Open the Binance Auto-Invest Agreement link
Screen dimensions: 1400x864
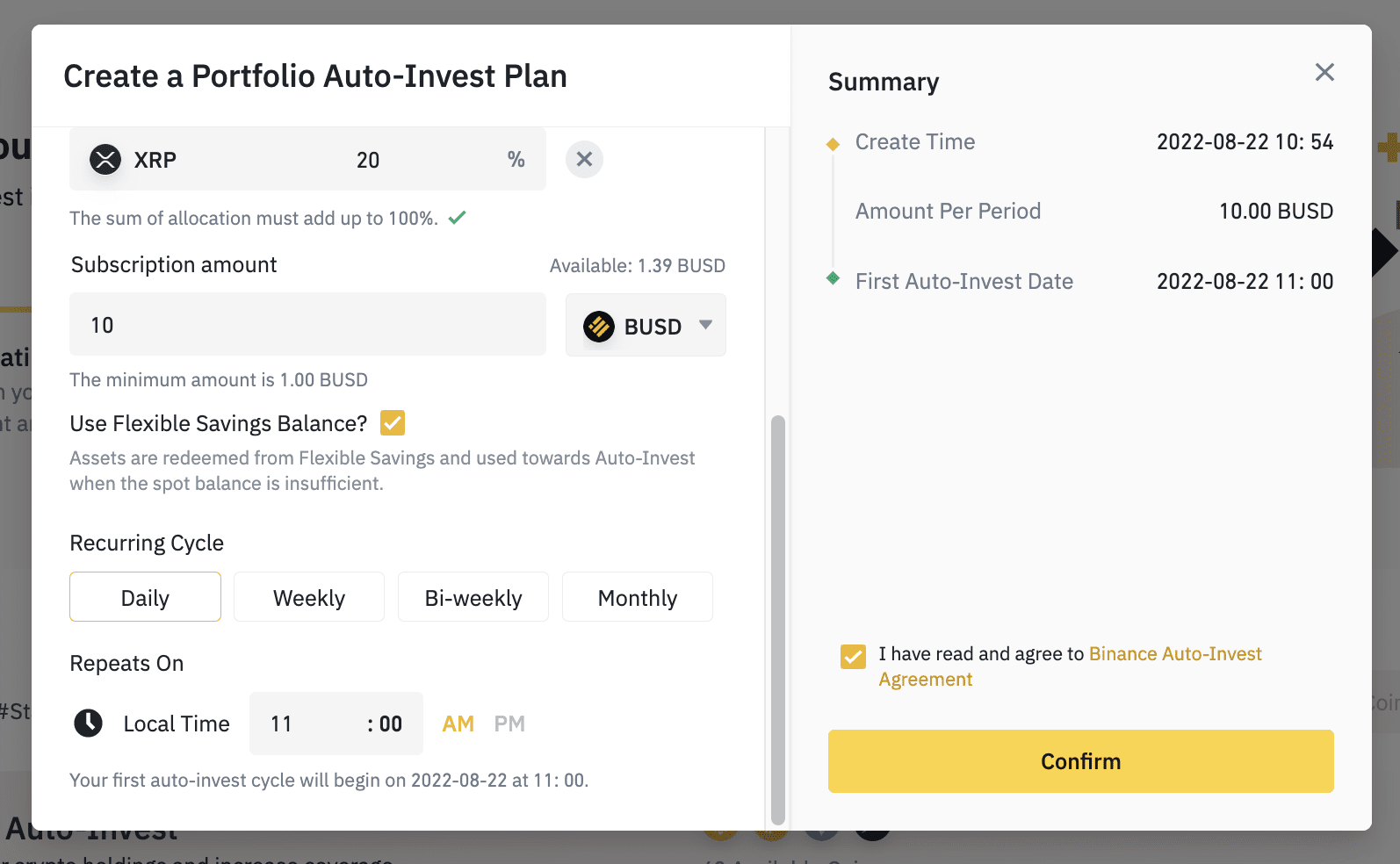coord(1174,654)
